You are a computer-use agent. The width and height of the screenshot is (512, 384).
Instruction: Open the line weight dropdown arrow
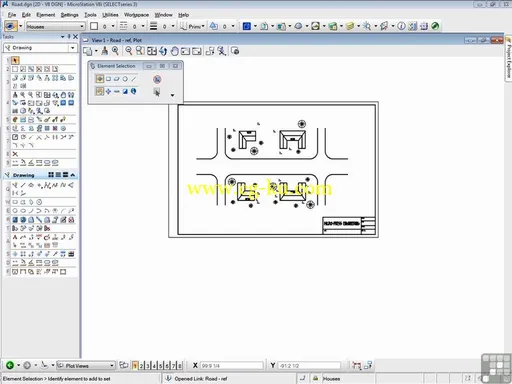point(173,26)
